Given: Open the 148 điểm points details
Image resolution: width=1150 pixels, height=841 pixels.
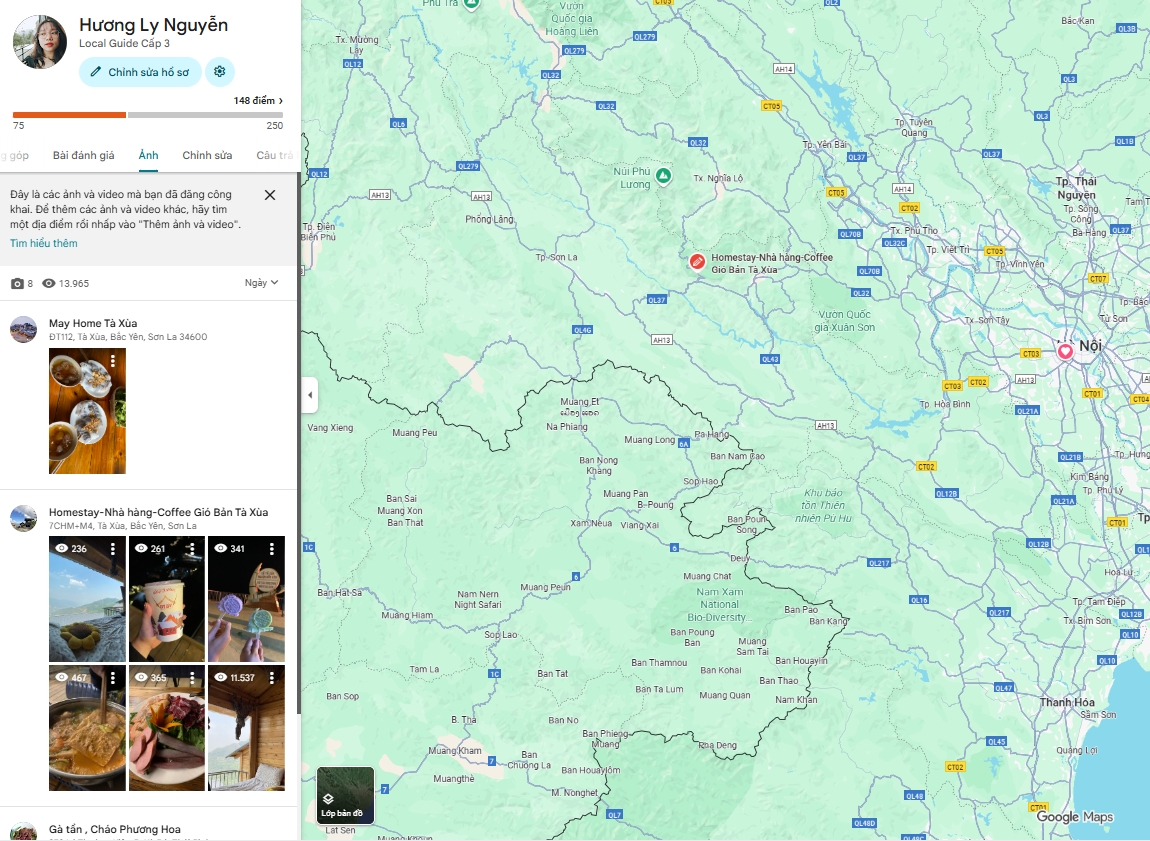Looking at the screenshot, I should (258, 100).
